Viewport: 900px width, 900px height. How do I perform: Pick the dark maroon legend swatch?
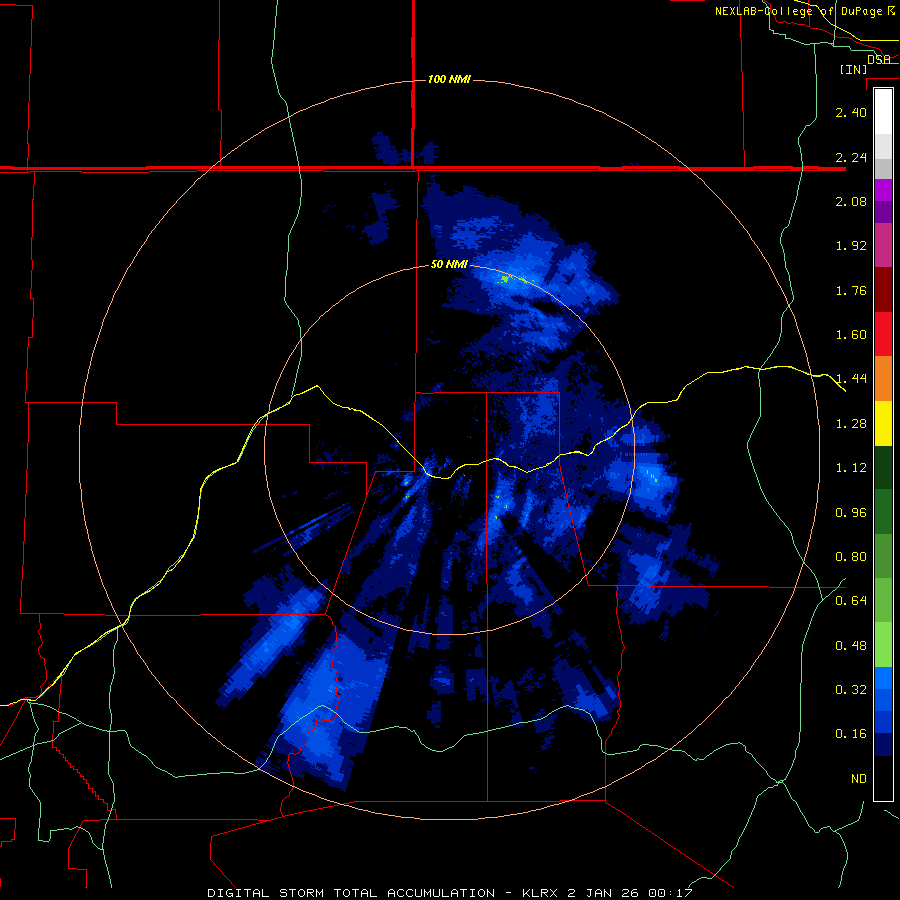883,290
